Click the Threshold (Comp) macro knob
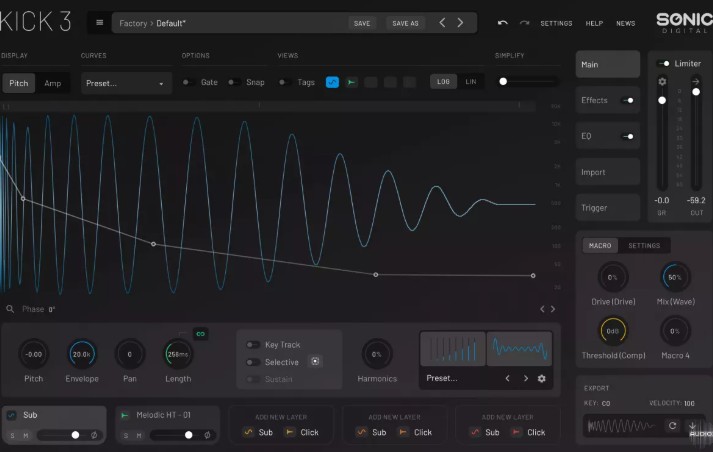The image size is (713, 452). tap(613, 331)
